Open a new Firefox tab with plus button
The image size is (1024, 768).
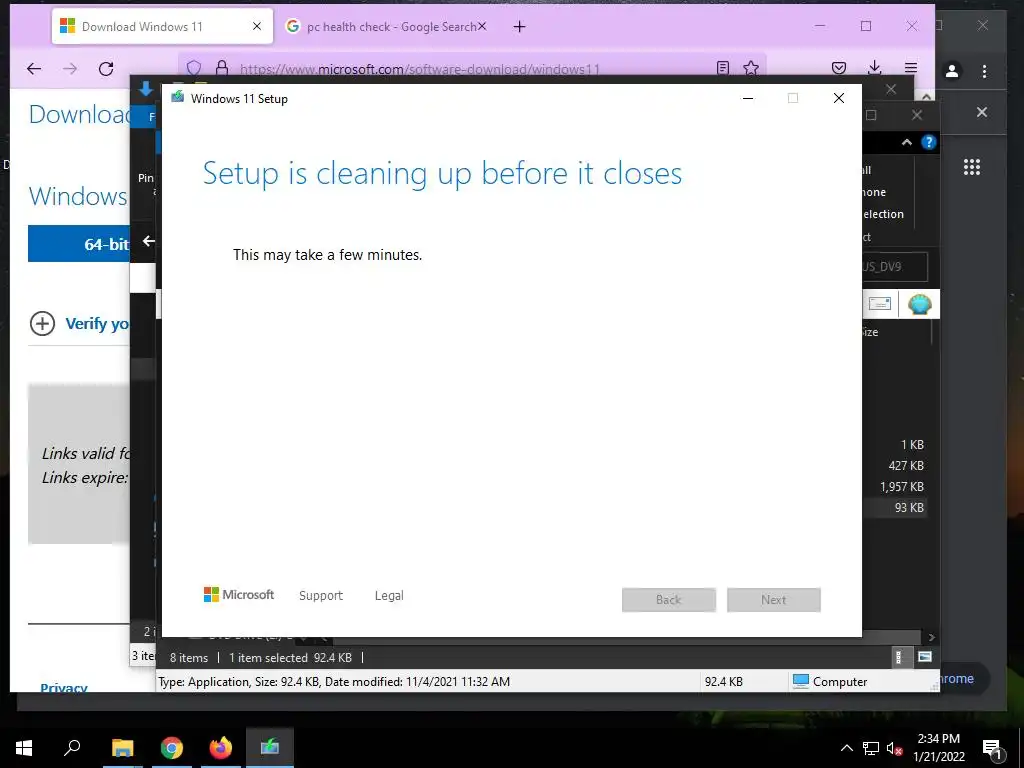click(519, 27)
